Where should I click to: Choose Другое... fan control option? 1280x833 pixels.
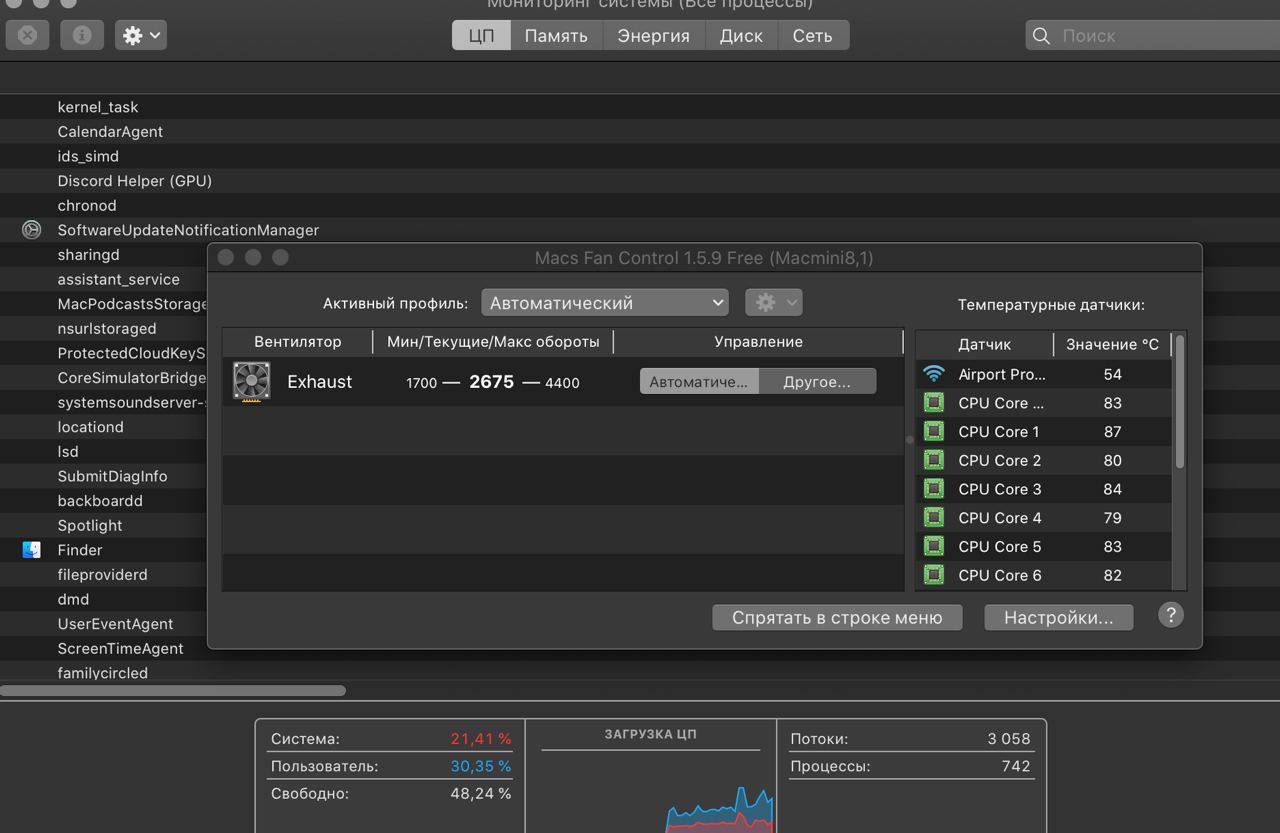[x=817, y=382]
